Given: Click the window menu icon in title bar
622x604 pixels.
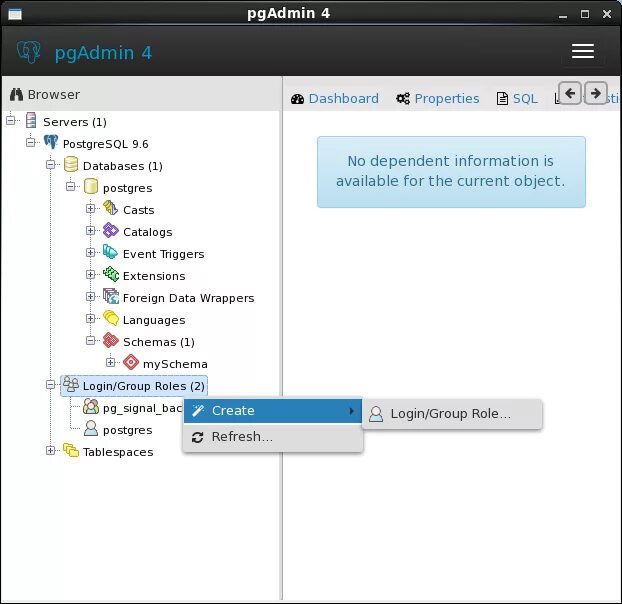Looking at the screenshot, I should [15, 14].
